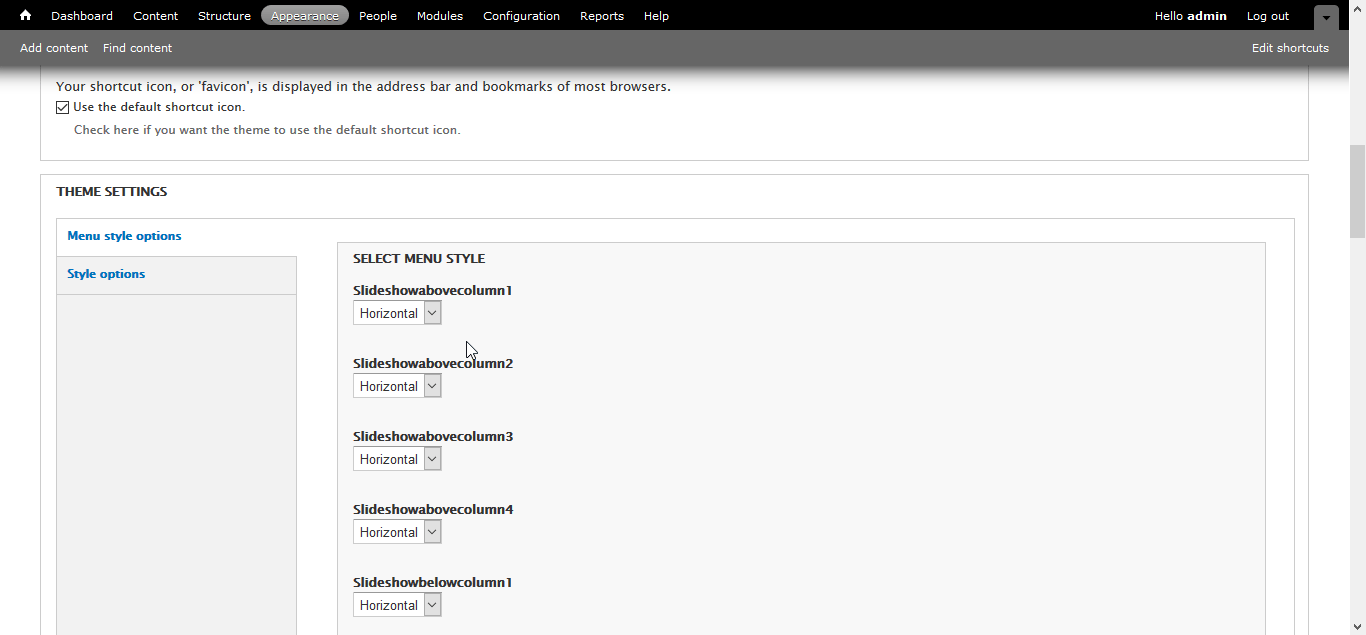Open the Slideshowabovecolumn2 dropdown
The image size is (1366, 635).
point(397,386)
